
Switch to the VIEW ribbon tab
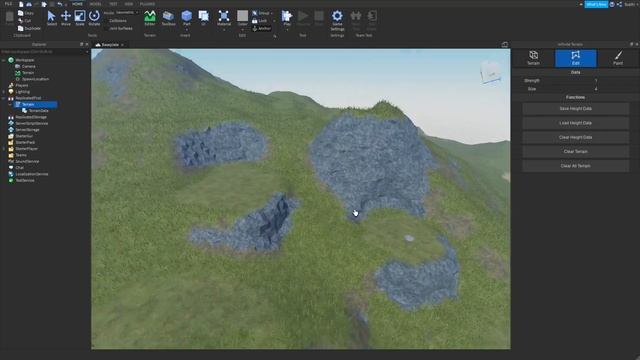click(x=129, y=4)
